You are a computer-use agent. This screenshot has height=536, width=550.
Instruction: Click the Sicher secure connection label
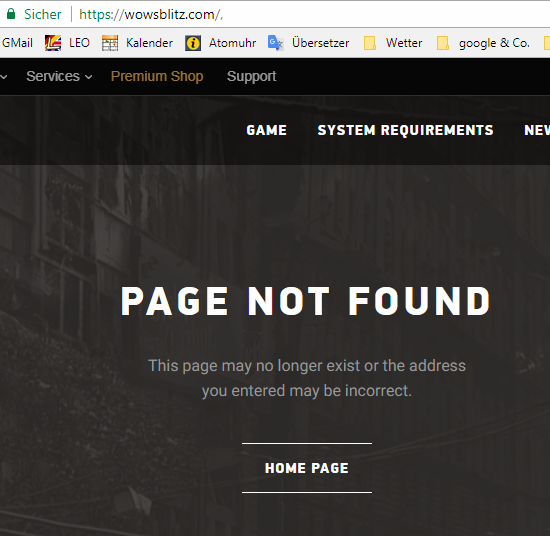click(x=43, y=14)
